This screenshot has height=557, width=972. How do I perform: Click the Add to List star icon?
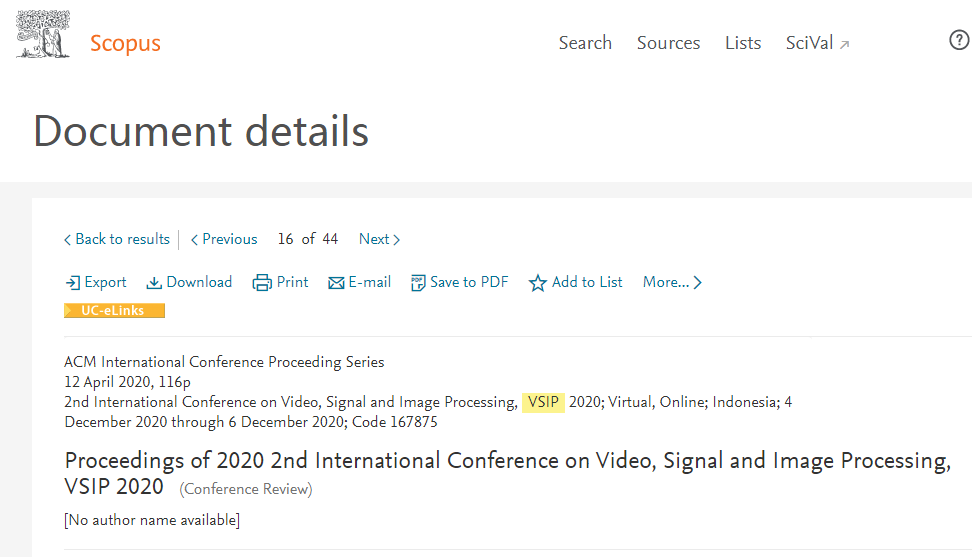[x=537, y=283]
